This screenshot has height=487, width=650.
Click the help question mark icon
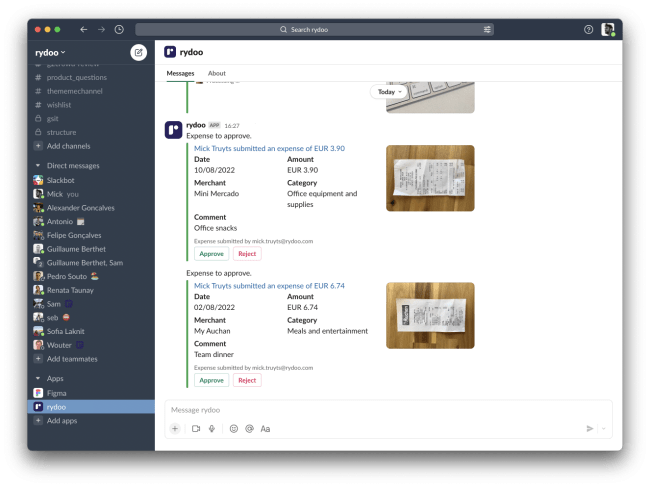tap(588, 30)
